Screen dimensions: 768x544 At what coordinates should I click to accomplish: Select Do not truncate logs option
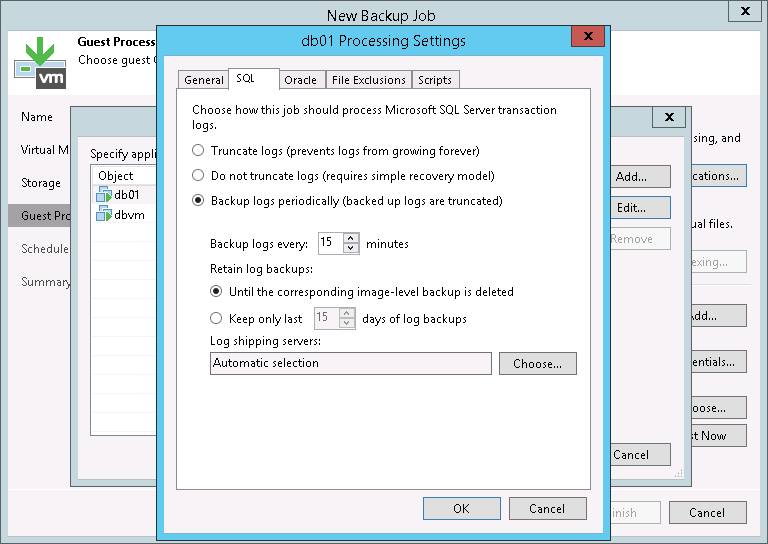[198, 175]
